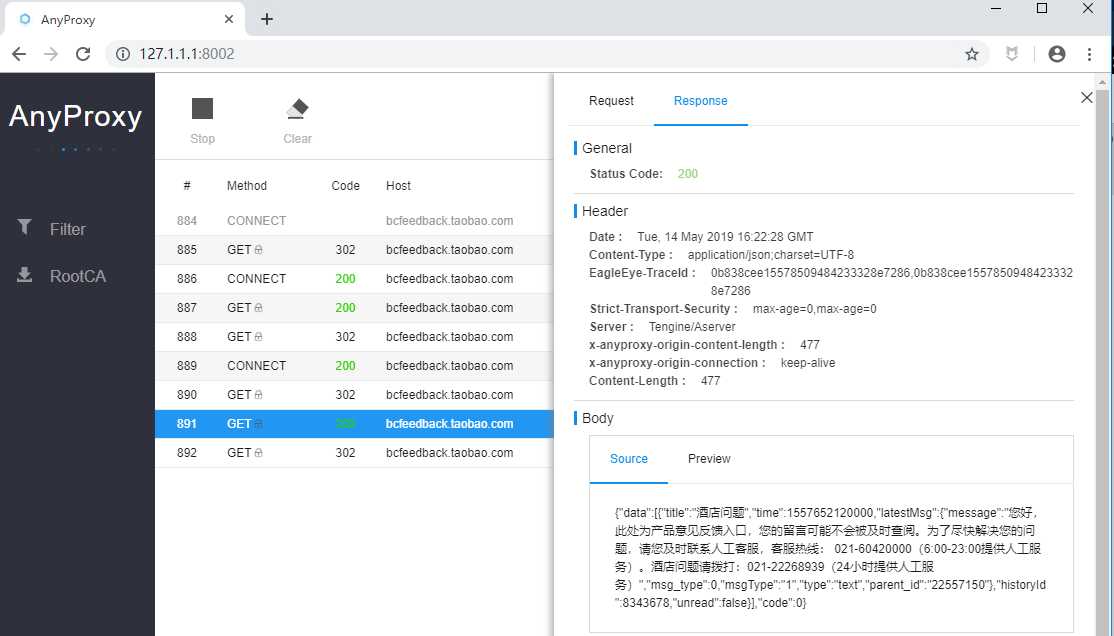Image resolution: width=1114 pixels, height=636 pixels.
Task: Click the RootCA label in sidebar
Action: 77,276
